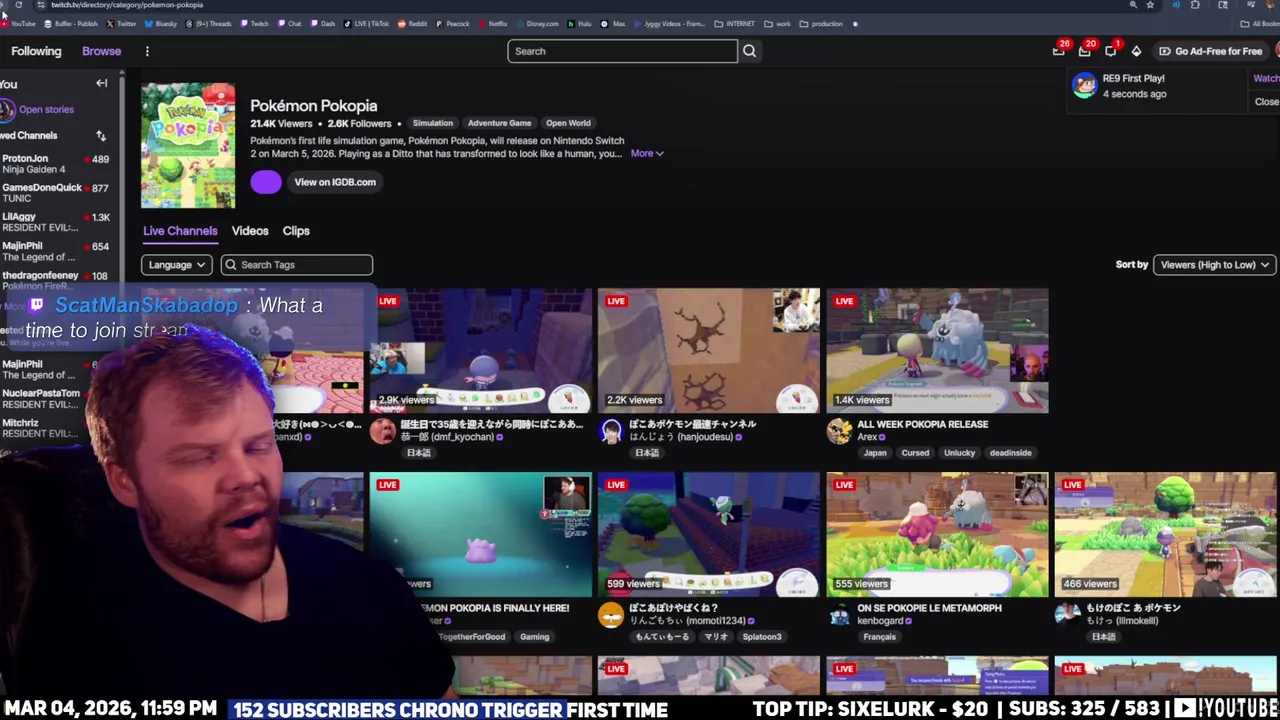This screenshot has width=1280, height=720.
Task: Open the 466 viewers stream thumbnail
Action: (x=1165, y=535)
